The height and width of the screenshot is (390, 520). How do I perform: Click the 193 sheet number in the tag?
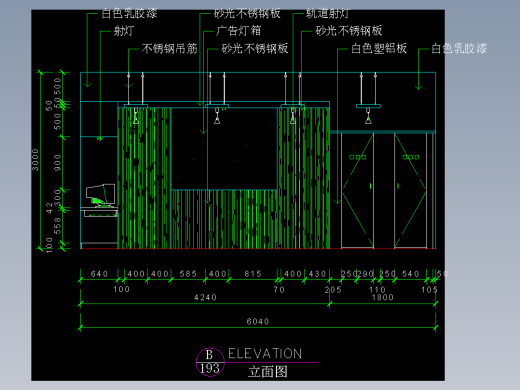click(x=210, y=368)
